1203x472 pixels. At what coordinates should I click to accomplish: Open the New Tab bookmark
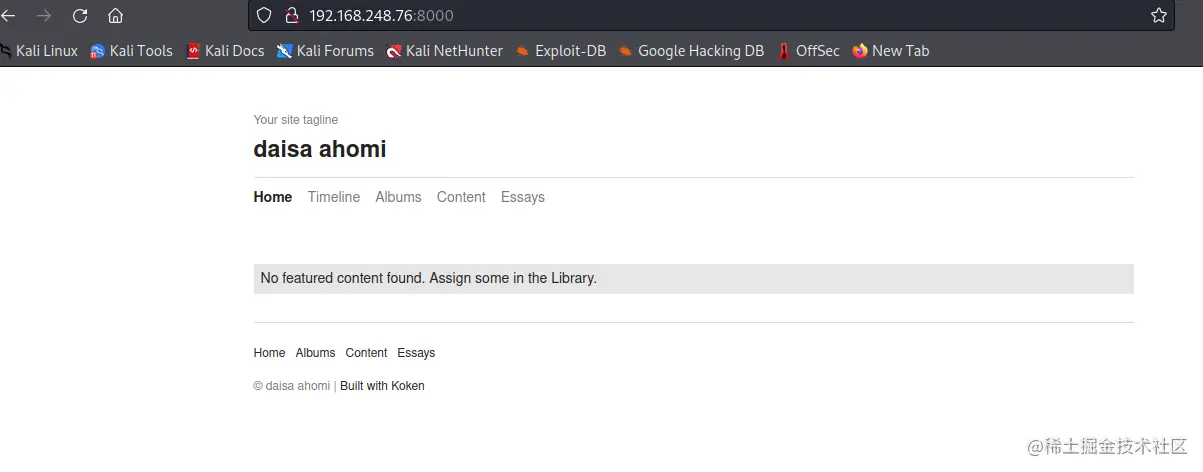[x=891, y=50]
